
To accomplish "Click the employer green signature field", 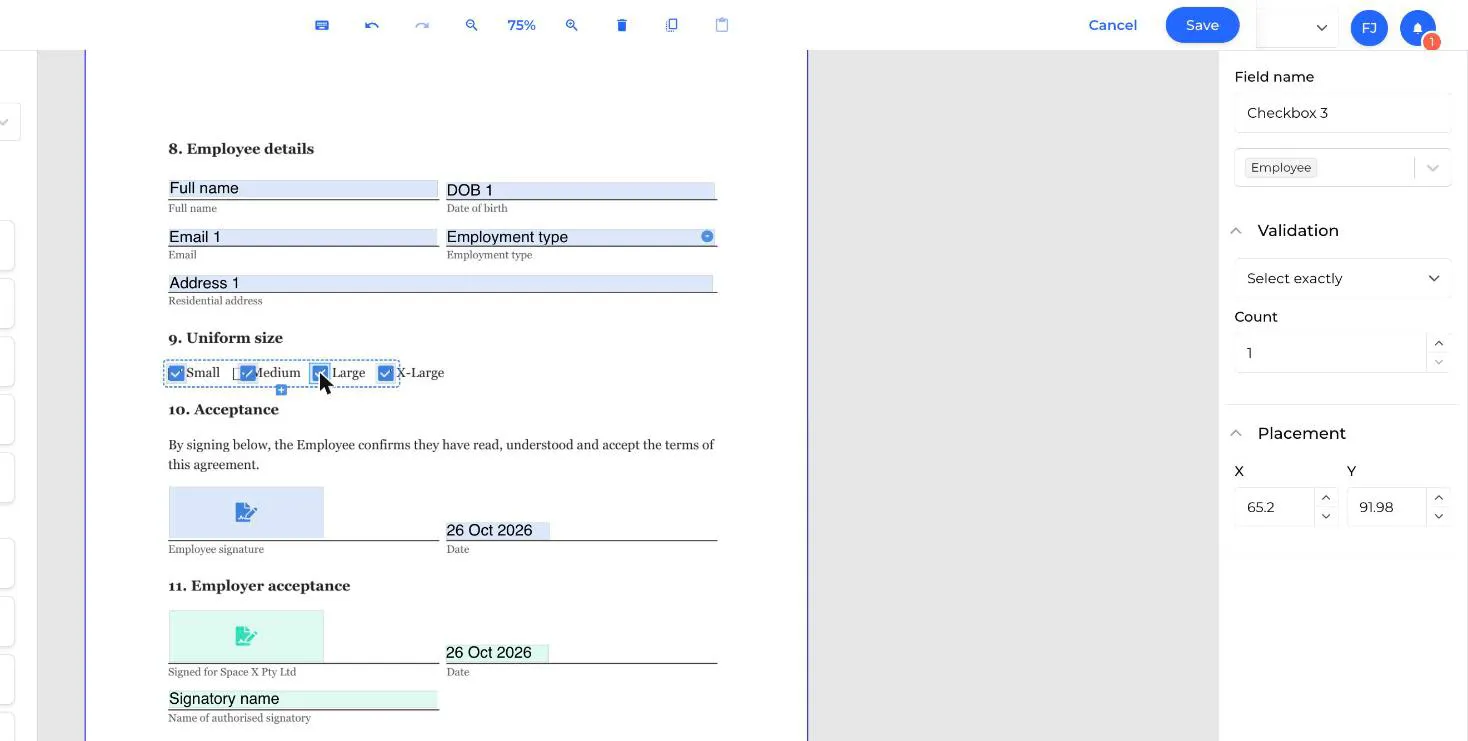I will (x=246, y=636).
